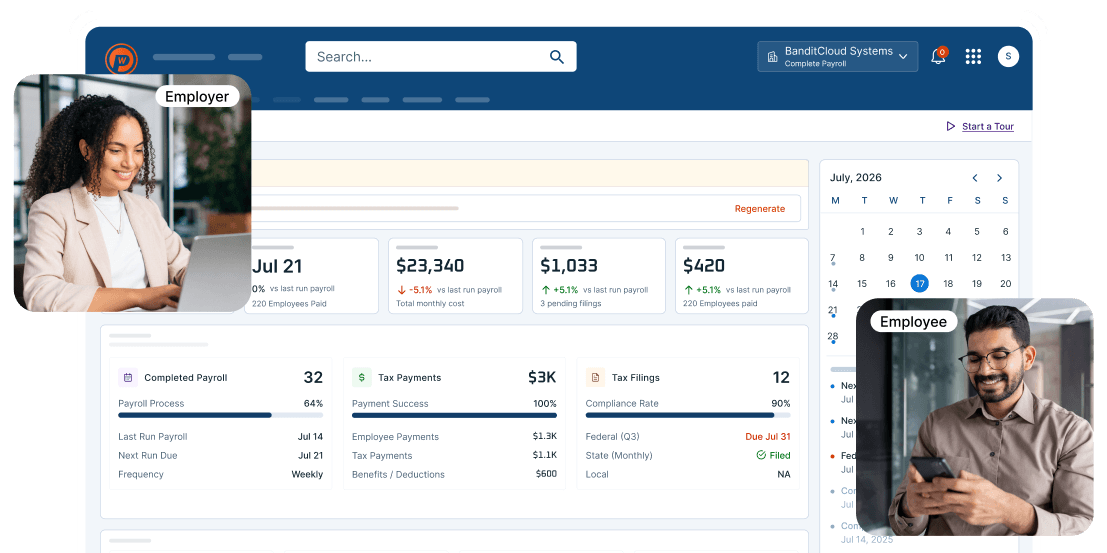The height and width of the screenshot is (553, 1107).
Task: Click the Payroll Process progress bar
Action: [220, 415]
